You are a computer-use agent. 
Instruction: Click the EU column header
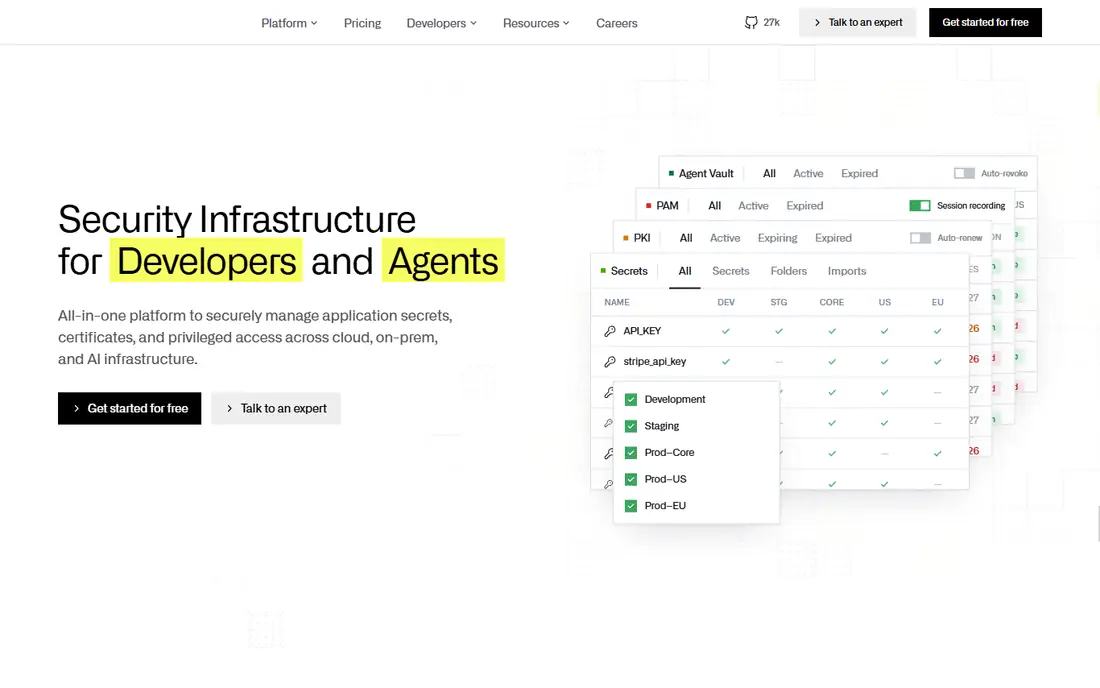938,302
